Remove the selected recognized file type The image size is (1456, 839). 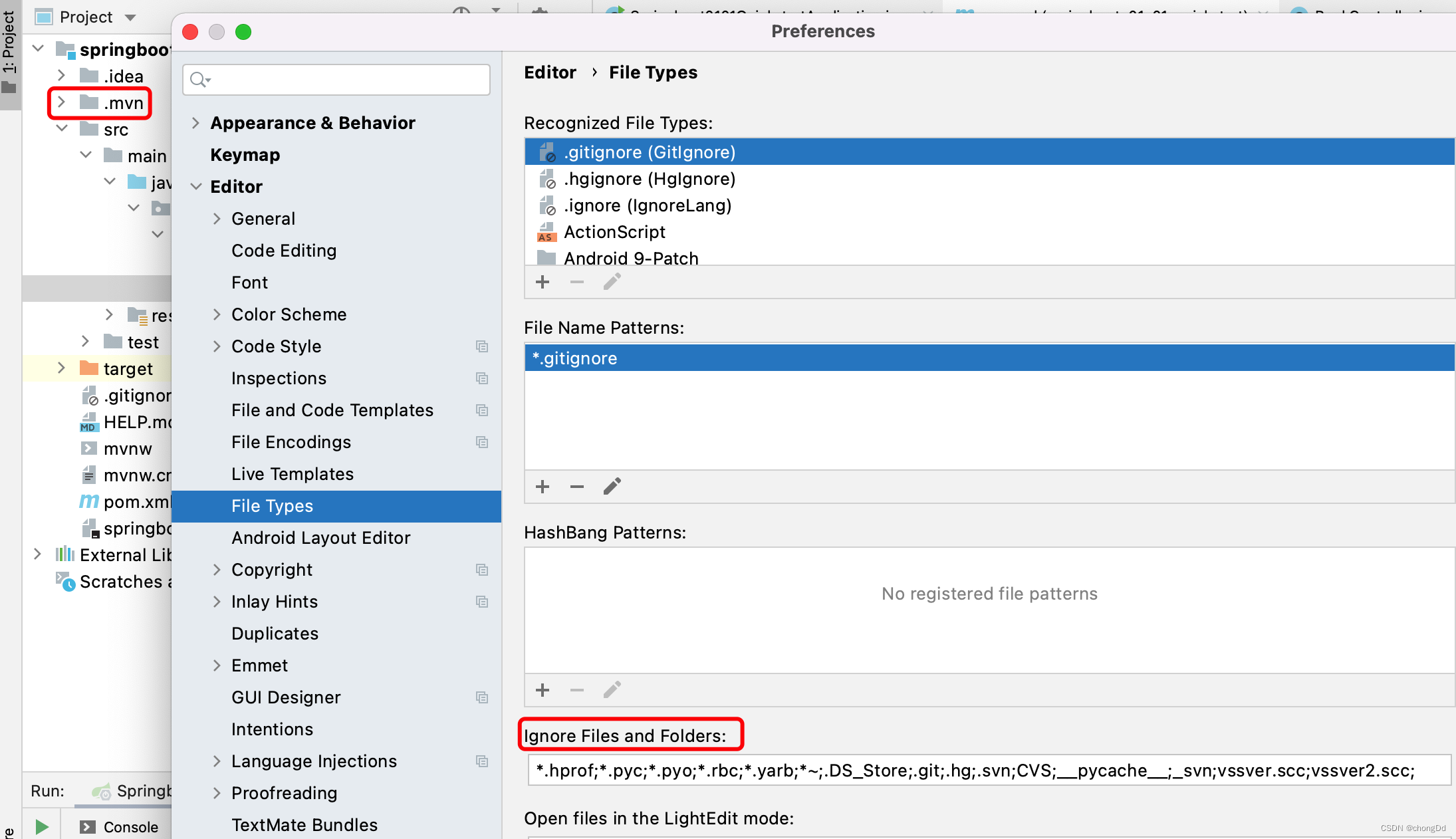[x=577, y=282]
